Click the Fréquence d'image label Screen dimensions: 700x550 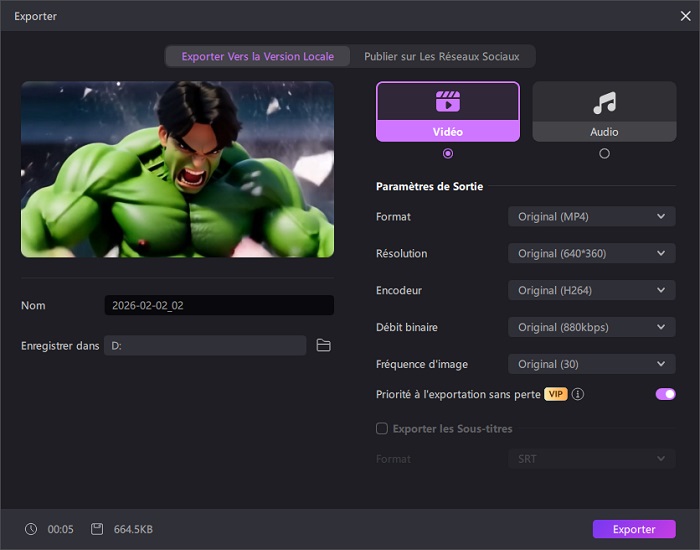[x=422, y=364]
